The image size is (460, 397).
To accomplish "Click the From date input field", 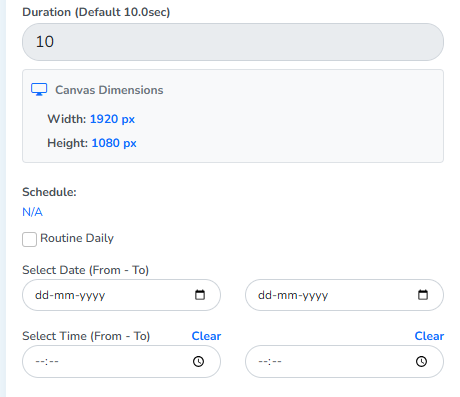I will (121, 295).
